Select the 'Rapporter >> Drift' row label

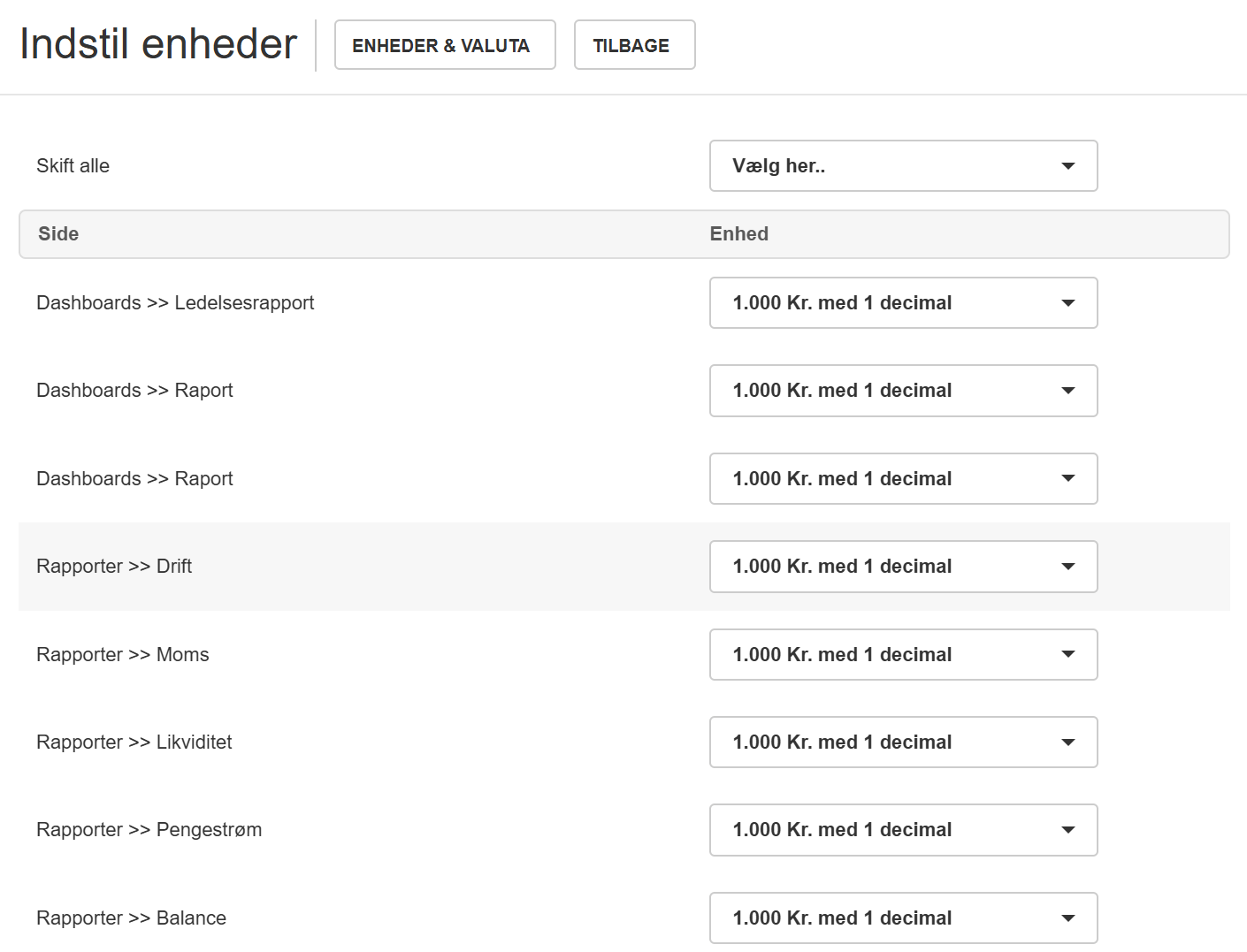coord(114,567)
